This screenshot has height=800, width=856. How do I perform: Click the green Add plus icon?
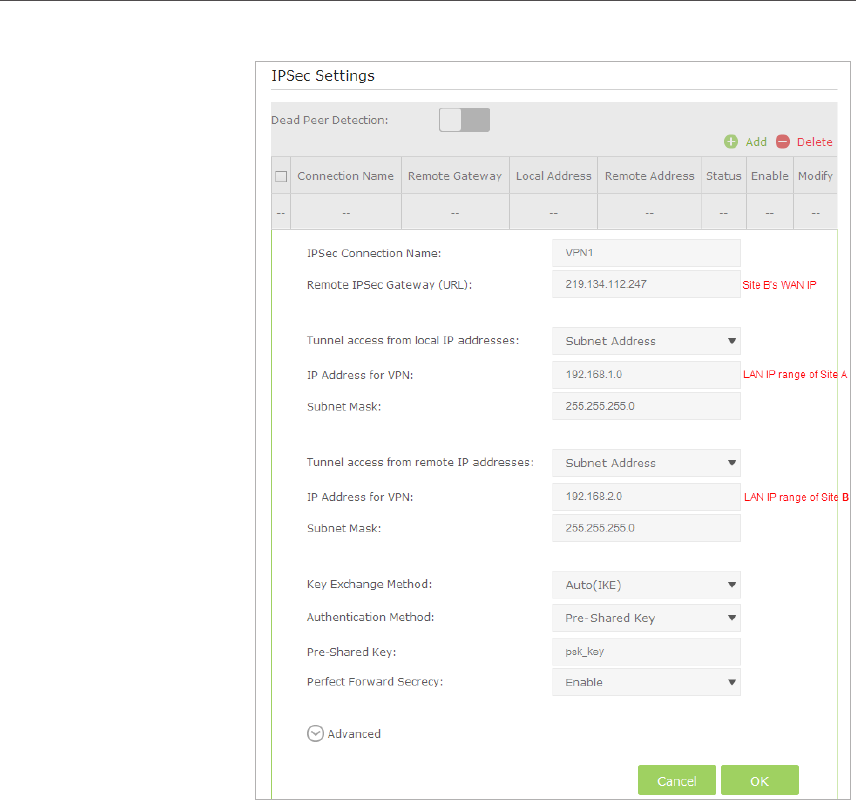pyautogui.click(x=731, y=142)
